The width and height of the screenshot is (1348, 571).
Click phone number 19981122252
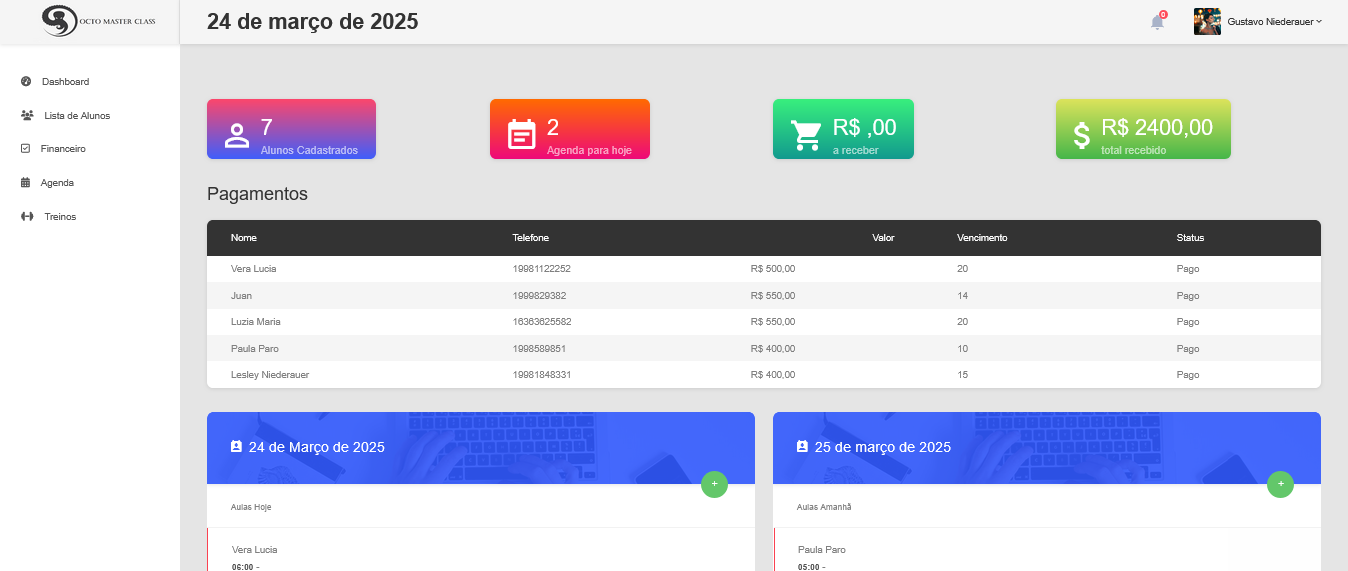[541, 269]
